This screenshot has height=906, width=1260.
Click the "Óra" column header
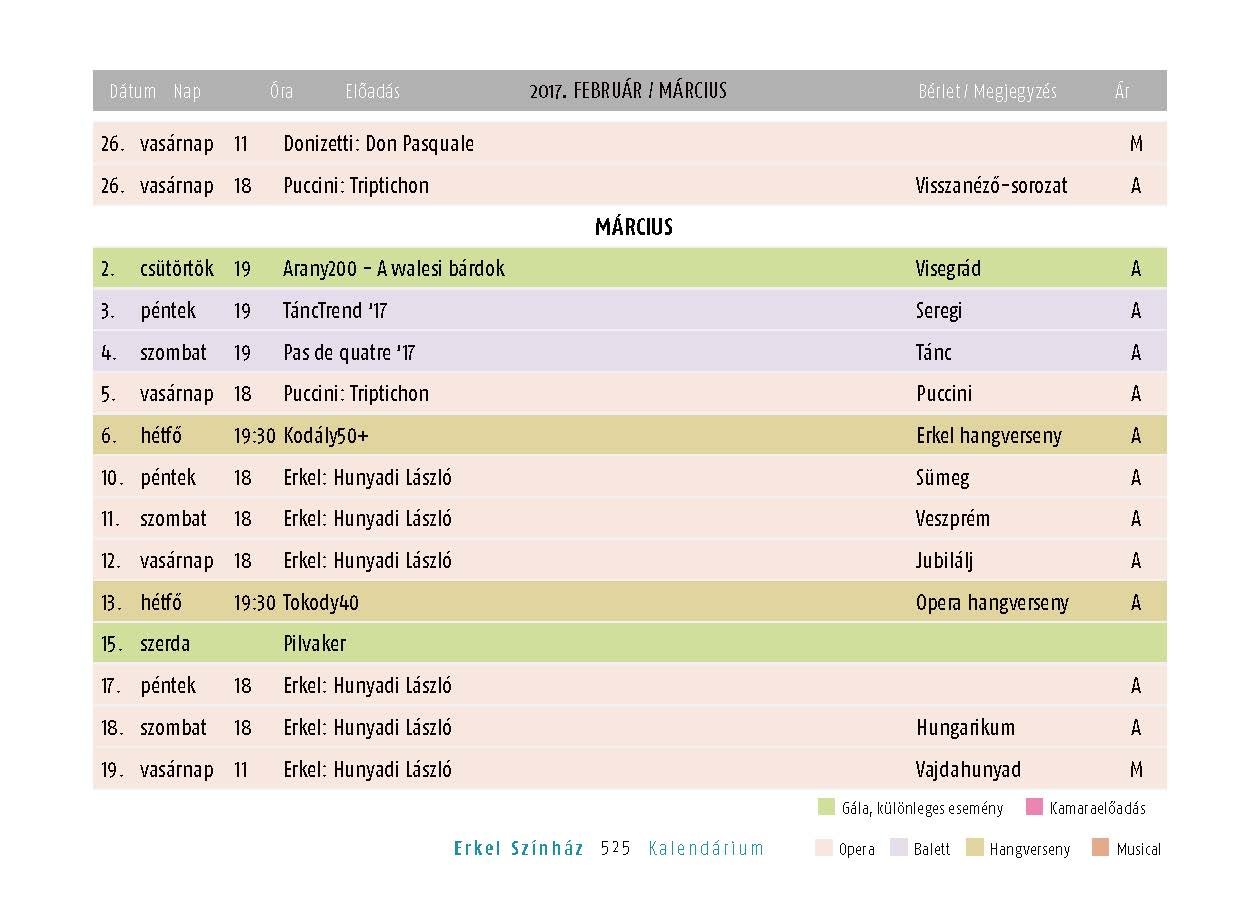click(281, 91)
